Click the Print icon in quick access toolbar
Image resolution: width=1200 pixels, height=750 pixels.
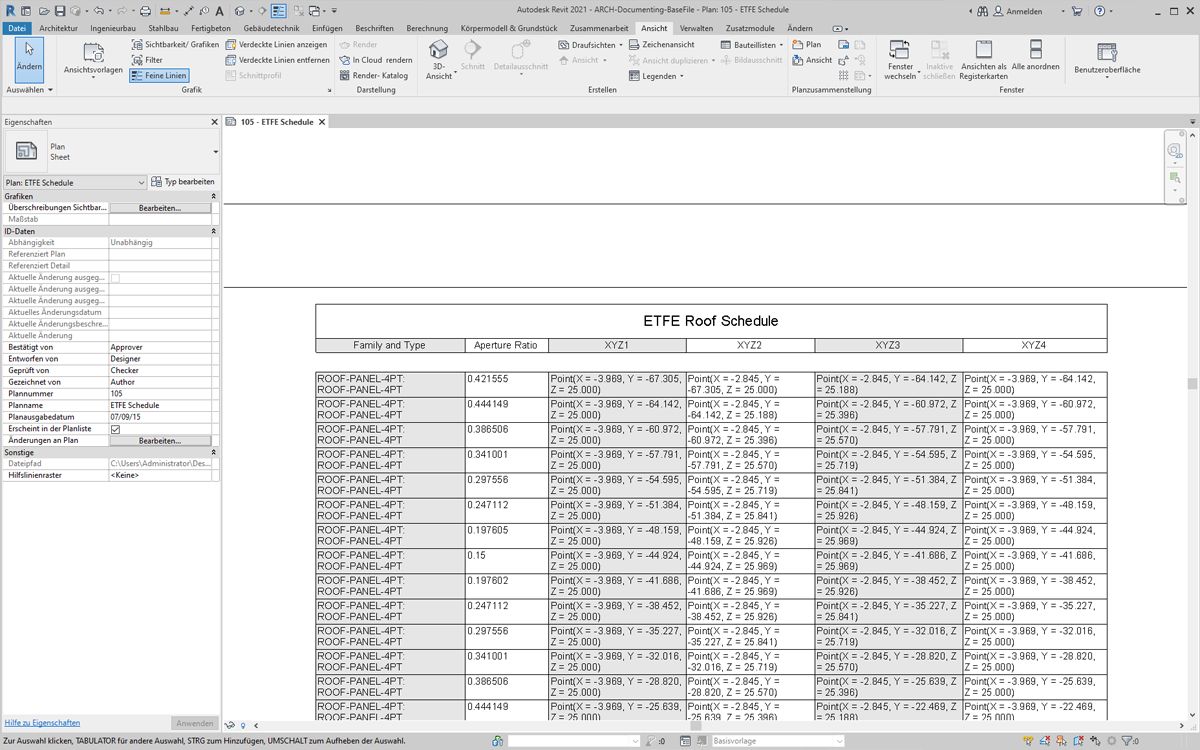[x=146, y=11]
